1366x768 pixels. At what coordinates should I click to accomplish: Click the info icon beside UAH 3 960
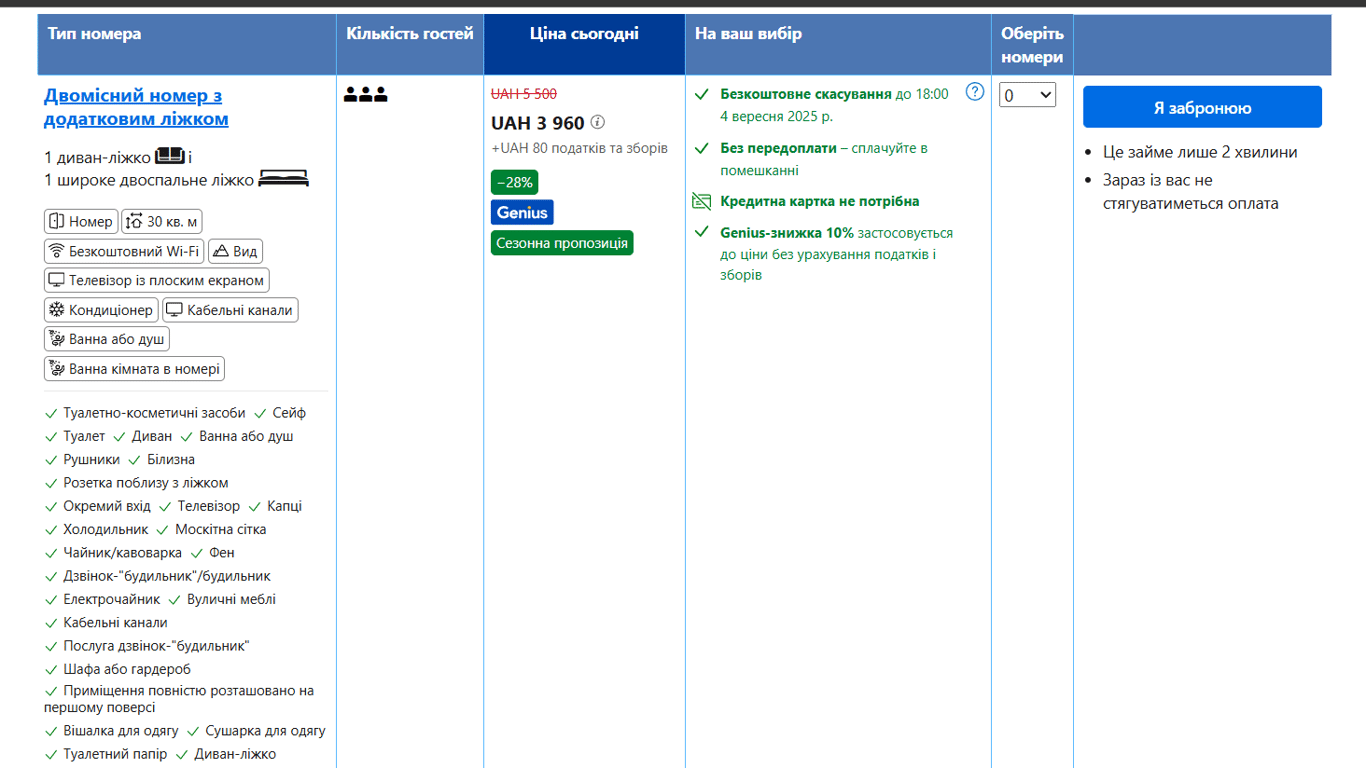(x=598, y=123)
